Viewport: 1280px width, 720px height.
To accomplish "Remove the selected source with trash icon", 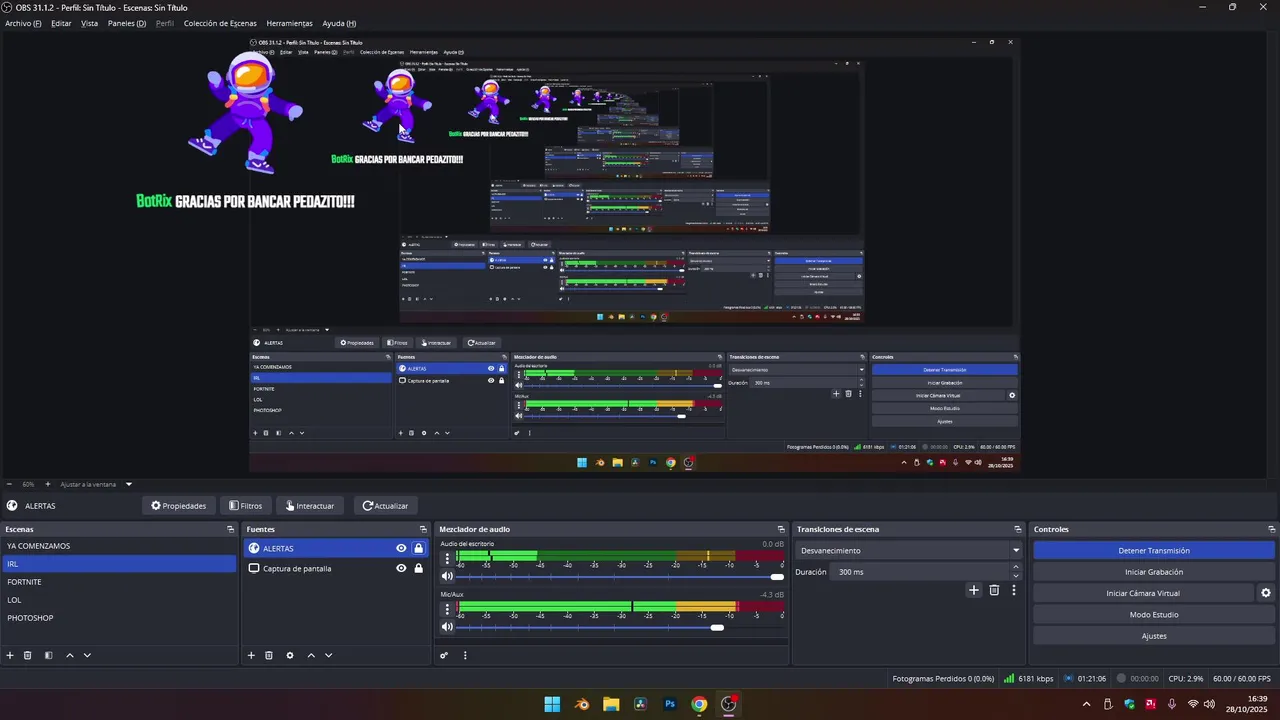I will [x=269, y=655].
